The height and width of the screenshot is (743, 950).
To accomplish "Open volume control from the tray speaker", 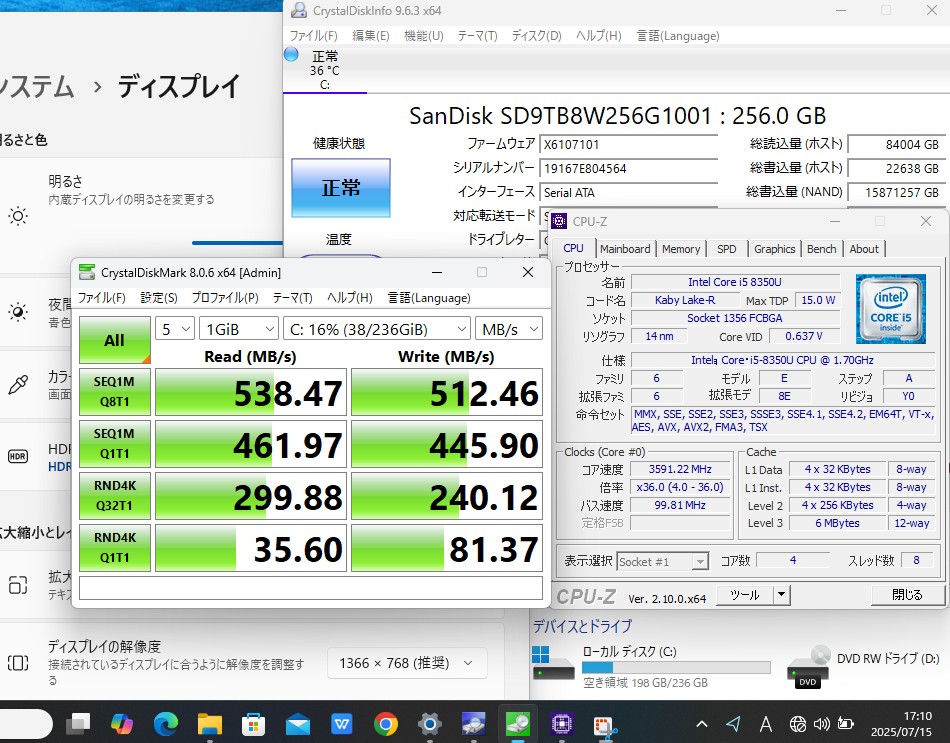I will click(x=822, y=724).
